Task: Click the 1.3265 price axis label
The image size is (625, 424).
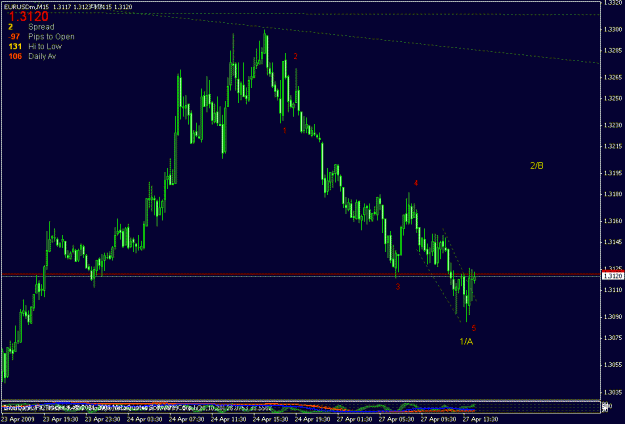Action: coord(611,77)
